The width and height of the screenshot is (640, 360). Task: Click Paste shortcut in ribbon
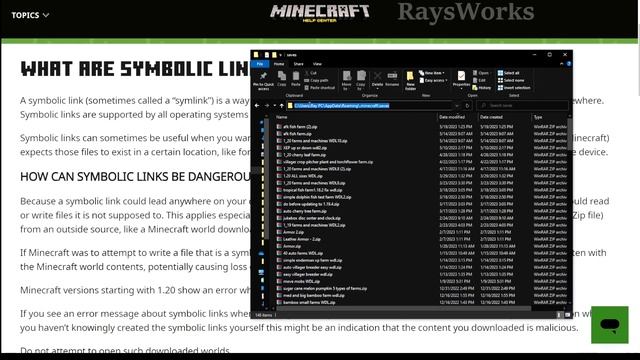[x=320, y=88]
